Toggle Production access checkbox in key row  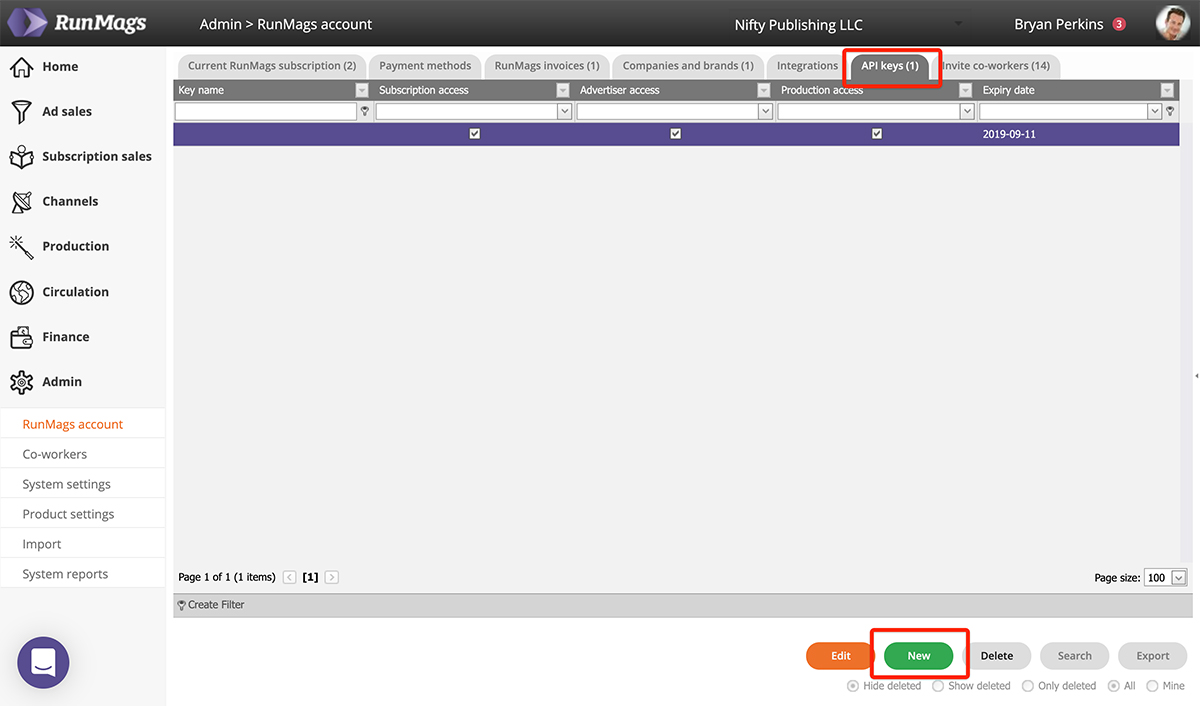tap(877, 134)
